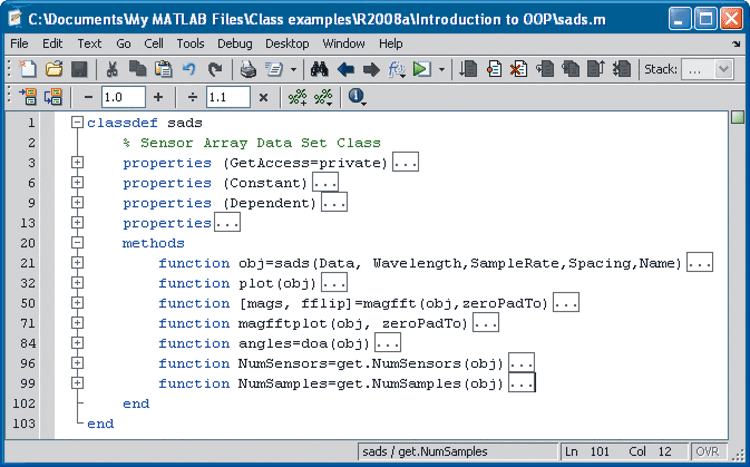The width and height of the screenshot is (750, 467).
Task: Collapse the methods block
Action: (x=77, y=243)
